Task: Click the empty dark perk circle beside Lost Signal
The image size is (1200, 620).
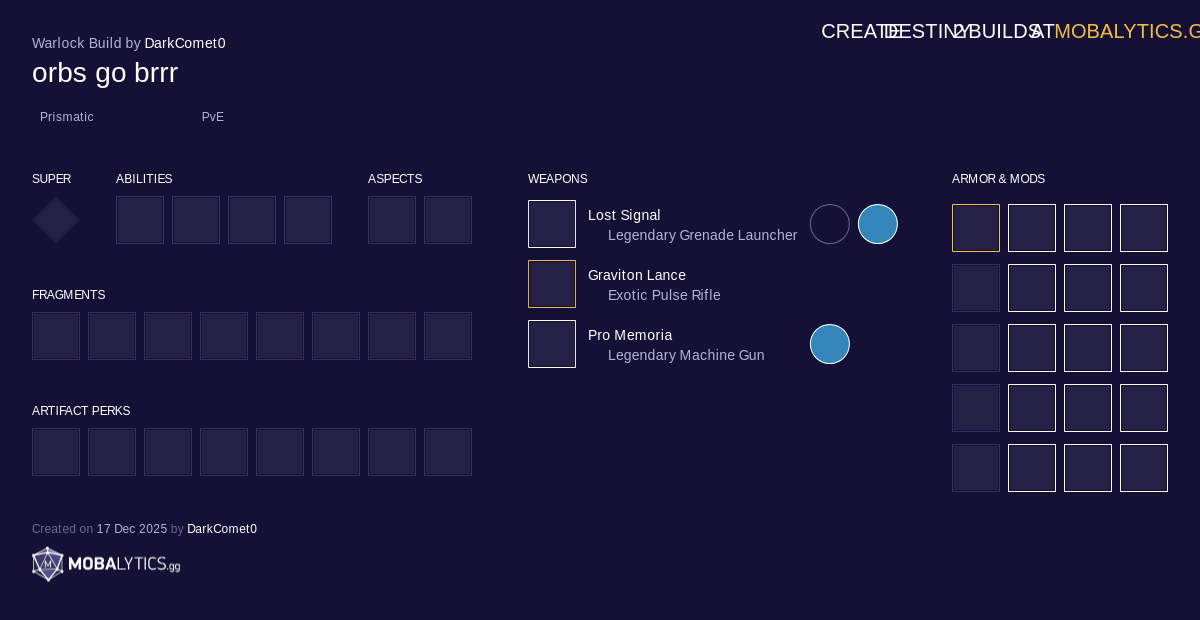Action: pos(830,224)
